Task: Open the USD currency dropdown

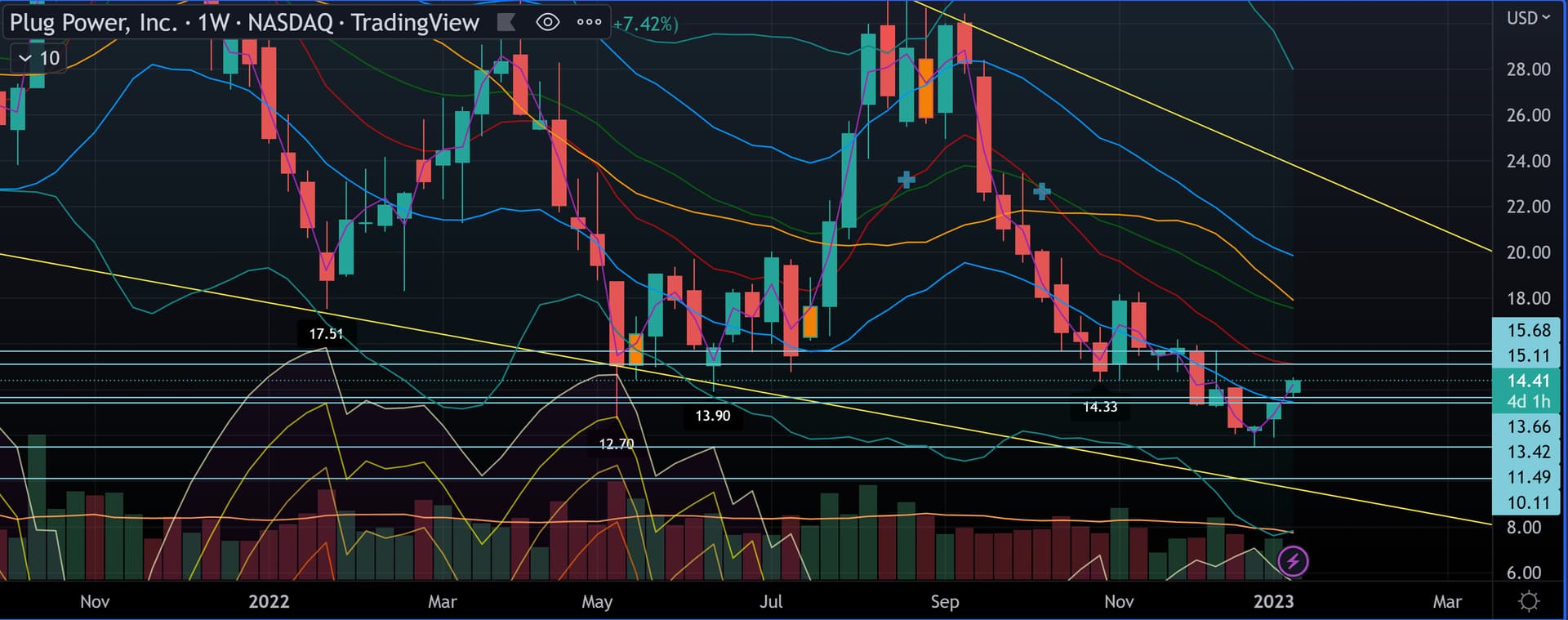Action: (1527, 18)
